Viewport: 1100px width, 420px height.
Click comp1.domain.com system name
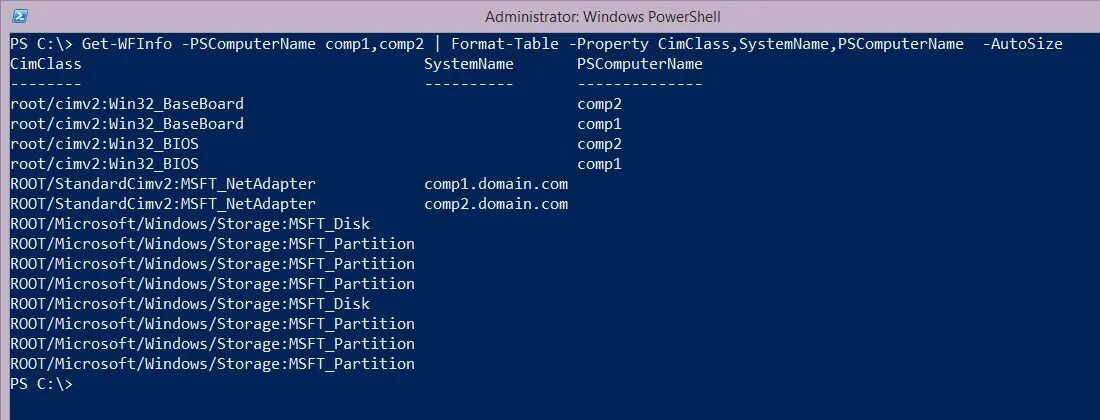[x=496, y=184]
